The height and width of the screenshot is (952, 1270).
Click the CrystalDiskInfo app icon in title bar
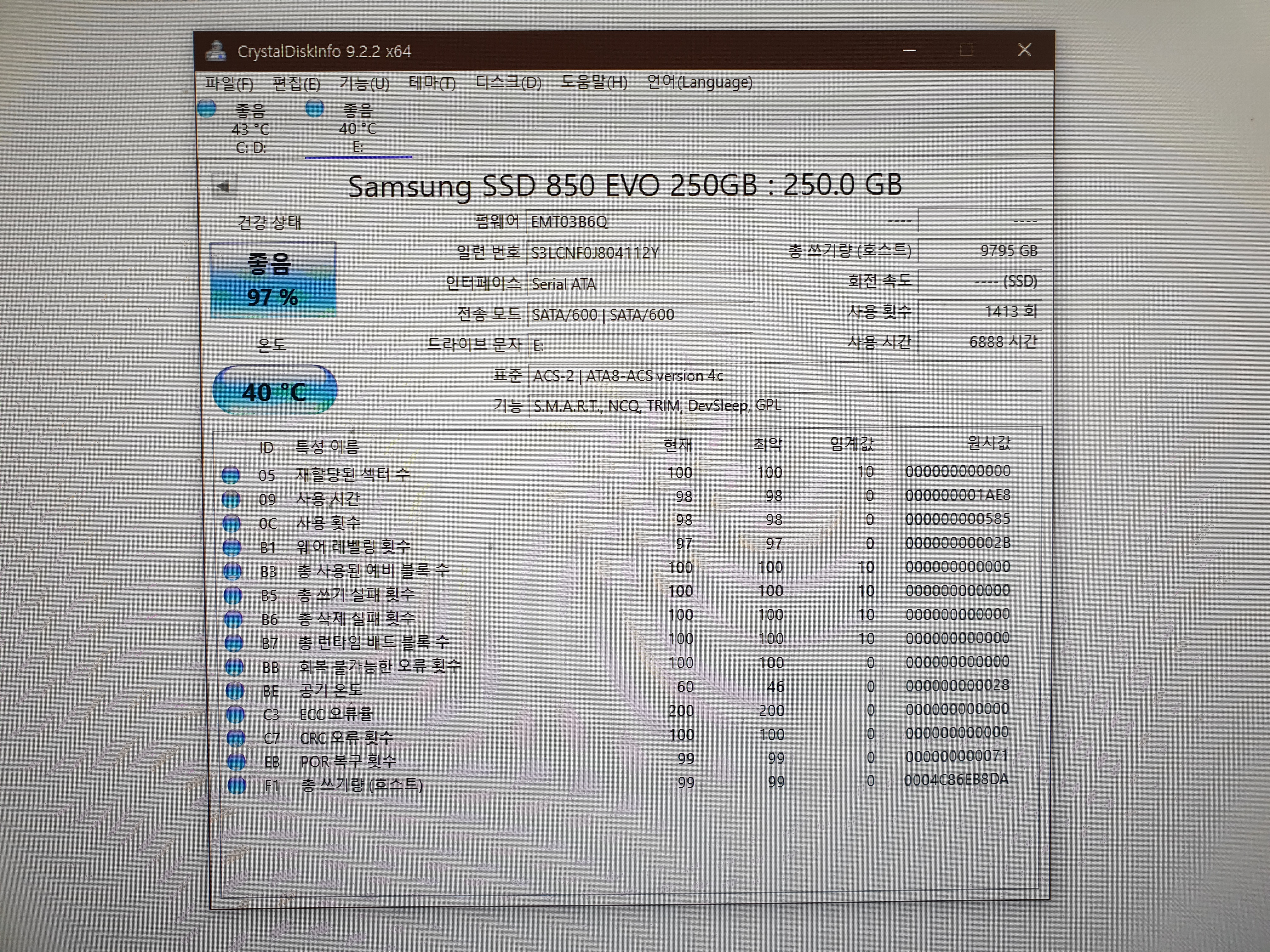(216, 51)
